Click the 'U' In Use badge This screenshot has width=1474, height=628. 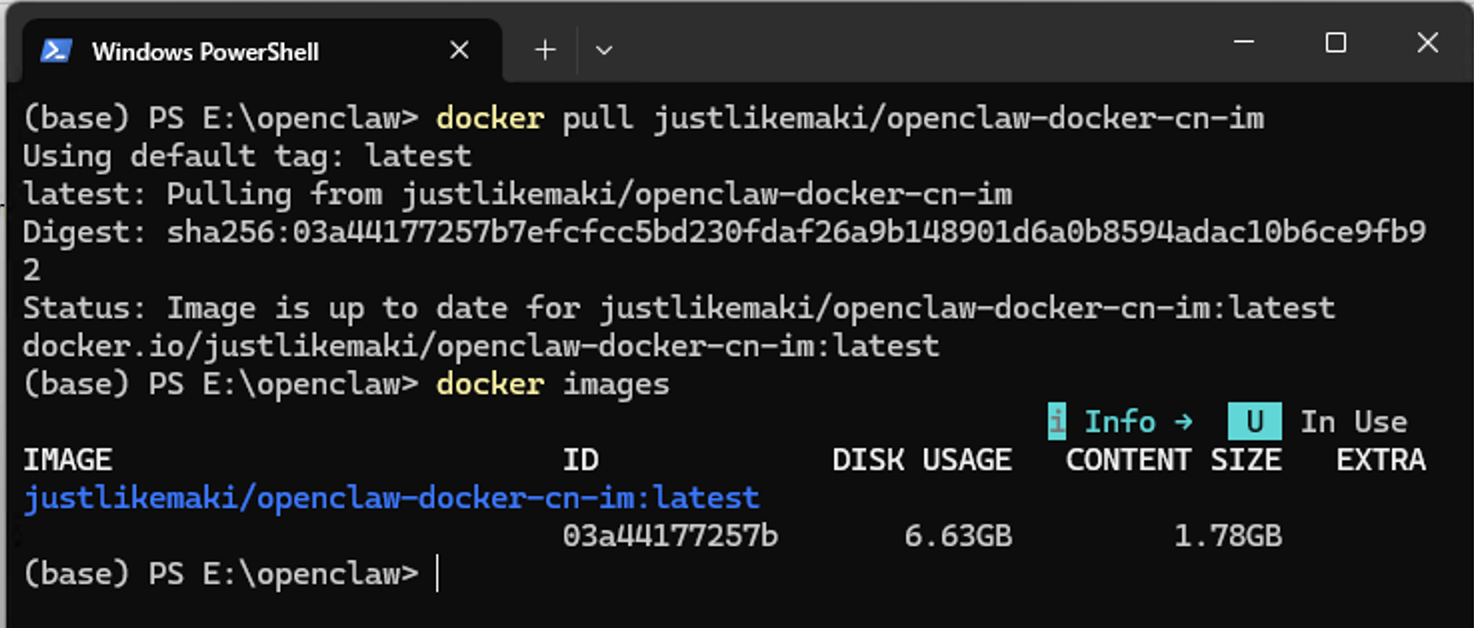tap(1254, 422)
